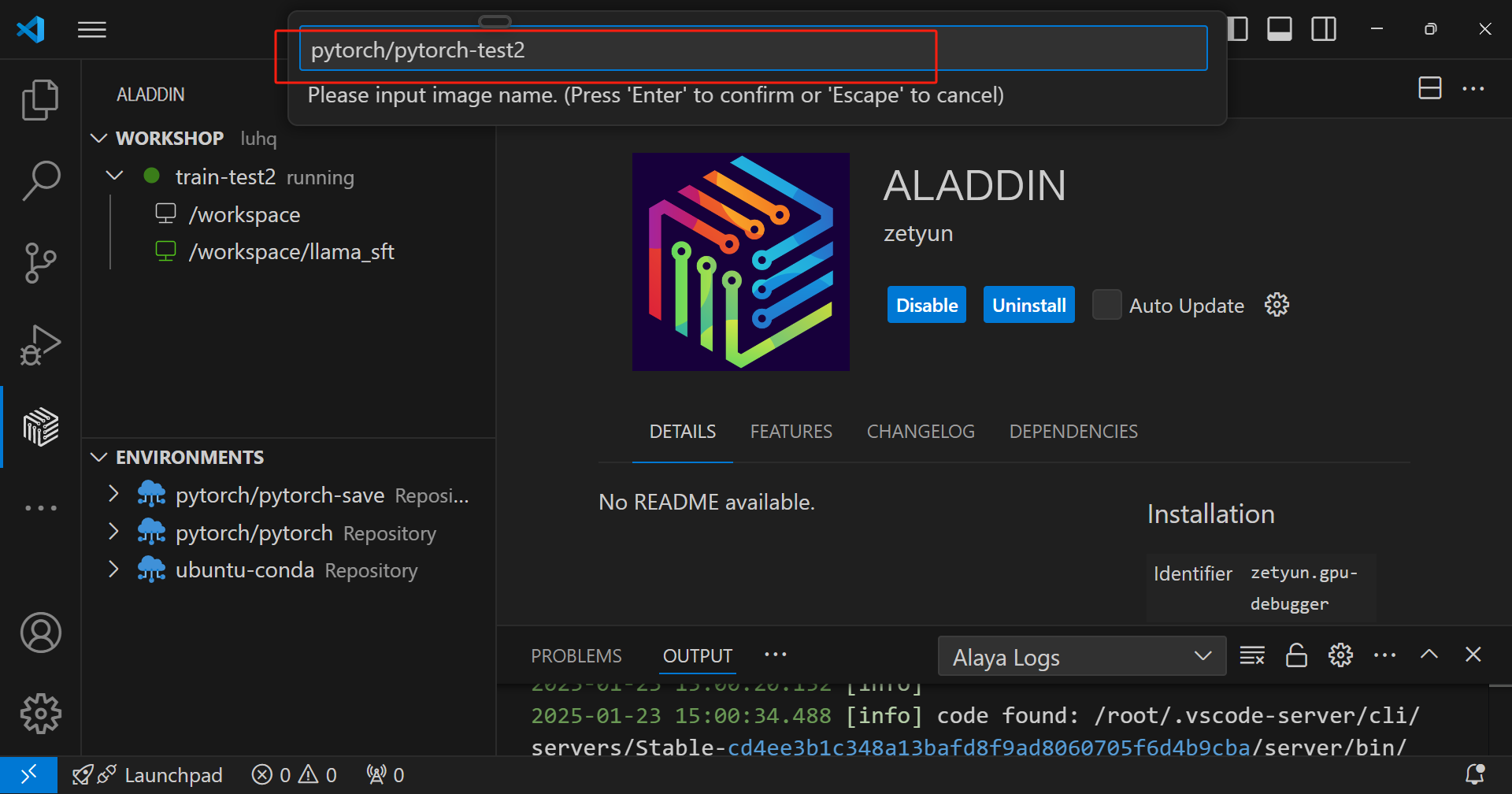Switch to the CHANGELOG tab
This screenshot has height=794, width=1512.
pos(920,432)
